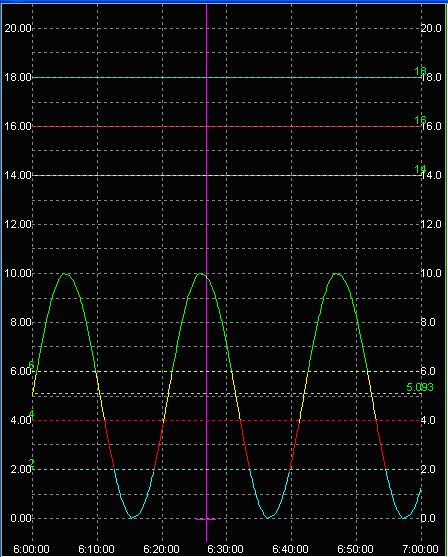This screenshot has height=557, width=448.
Task: Select the 12.00 label on the left axis
Action: 18,225
